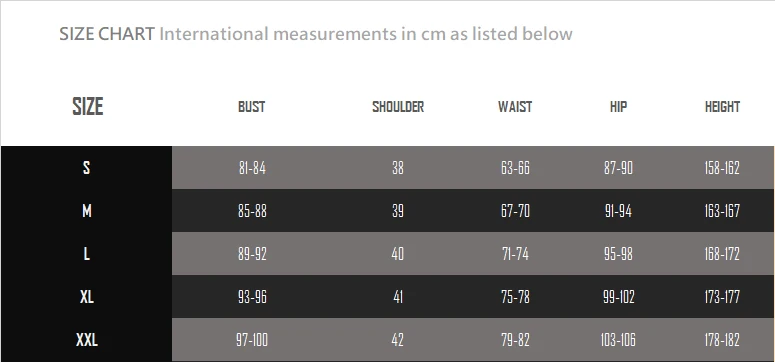Screen dimensions: 775x362
Task: Click height value 158-162 in S row
Action: [x=722, y=168]
